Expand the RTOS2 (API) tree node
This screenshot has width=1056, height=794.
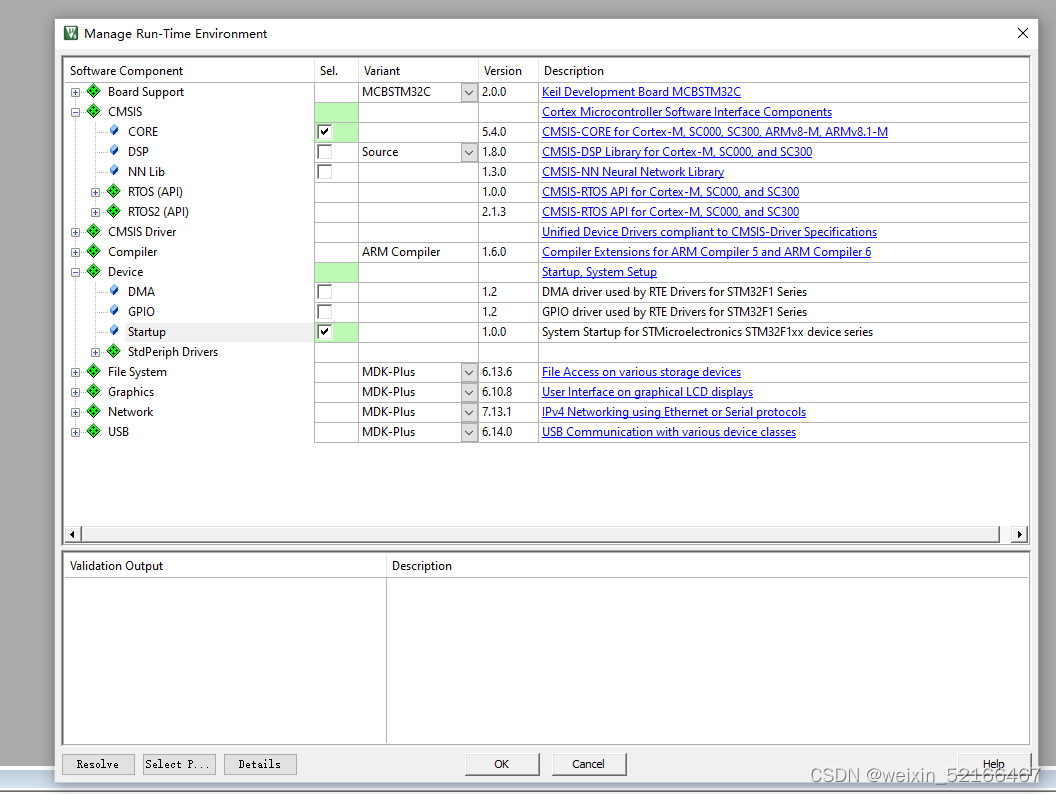(96, 212)
